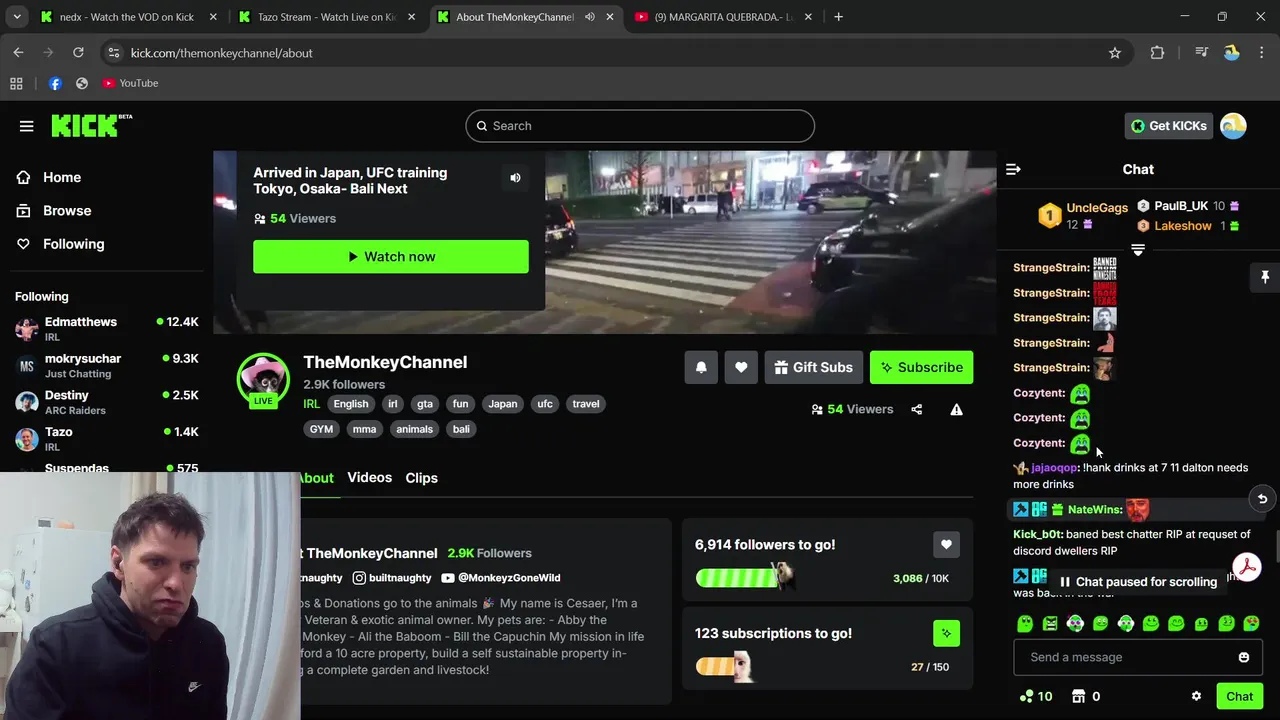Open the share icon near viewers
The image size is (1280, 720).
916,409
